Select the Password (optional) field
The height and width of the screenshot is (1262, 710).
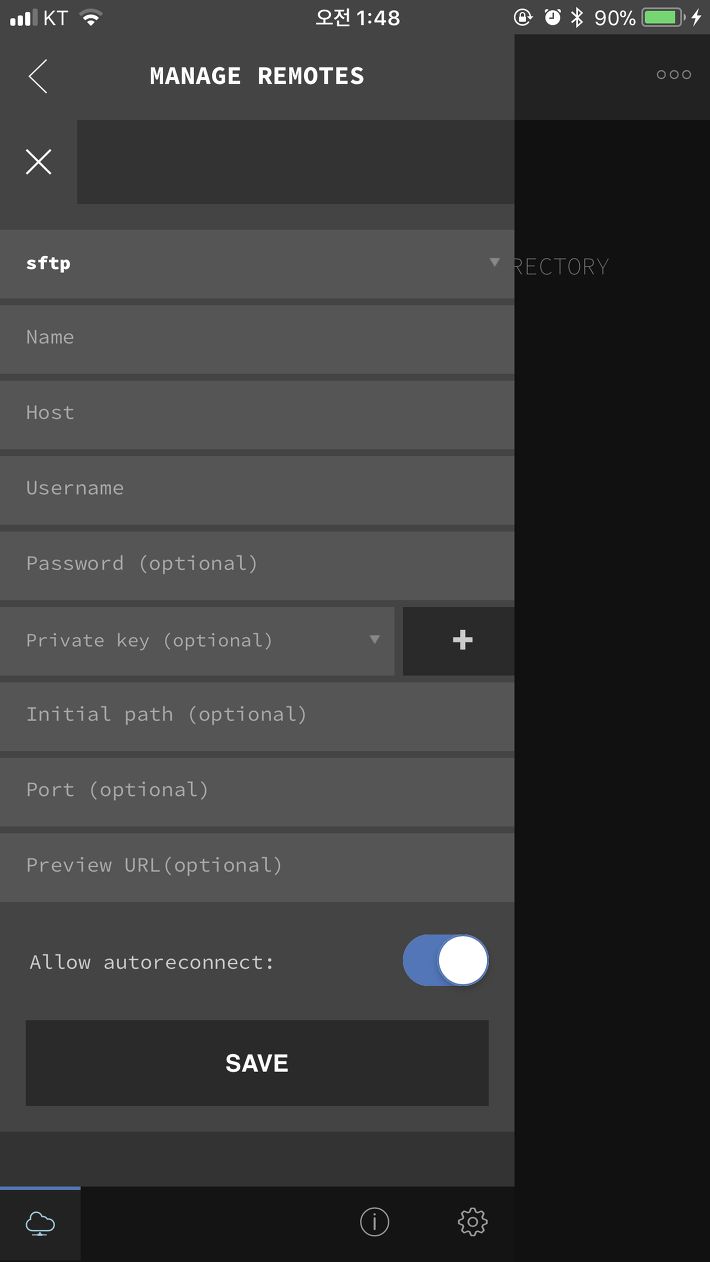click(257, 565)
